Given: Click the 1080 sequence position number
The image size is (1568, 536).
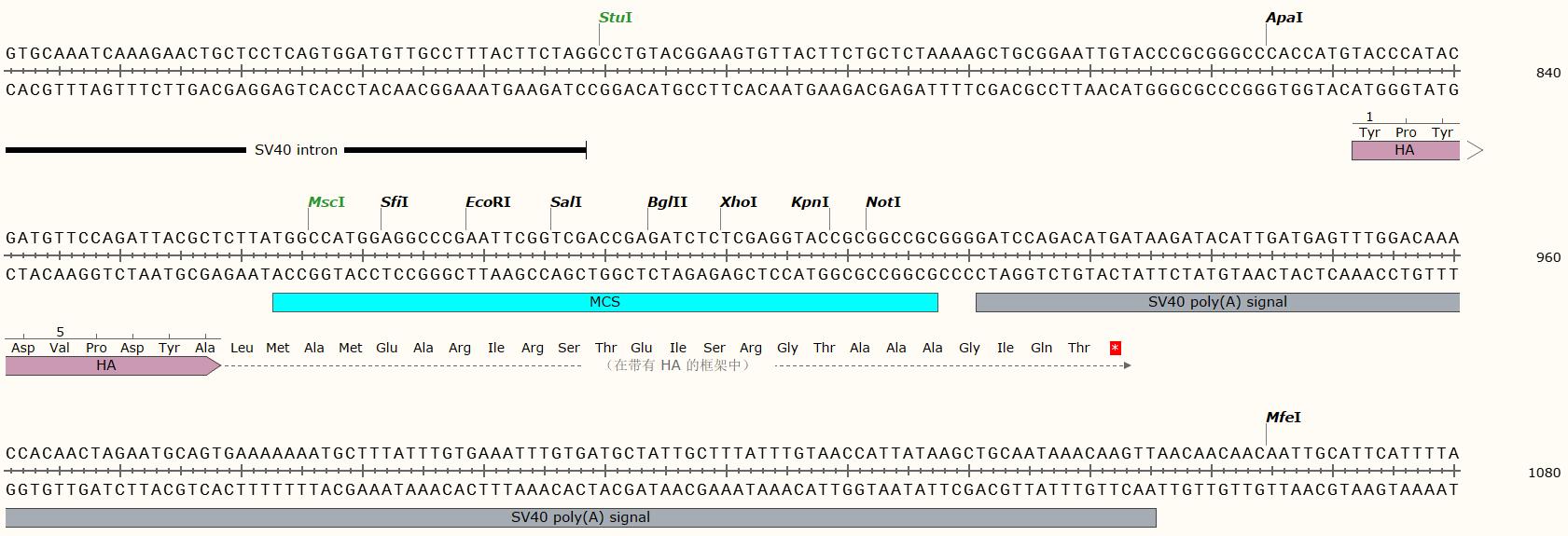Looking at the screenshot, I should (1544, 473).
